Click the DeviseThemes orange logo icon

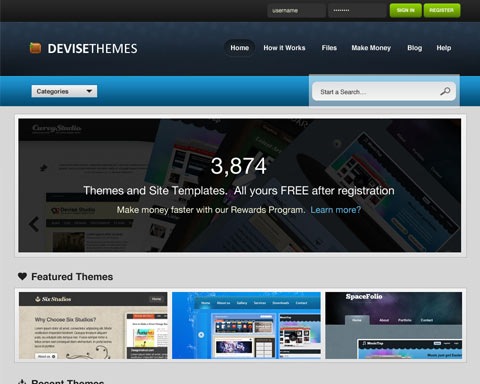(x=35, y=48)
